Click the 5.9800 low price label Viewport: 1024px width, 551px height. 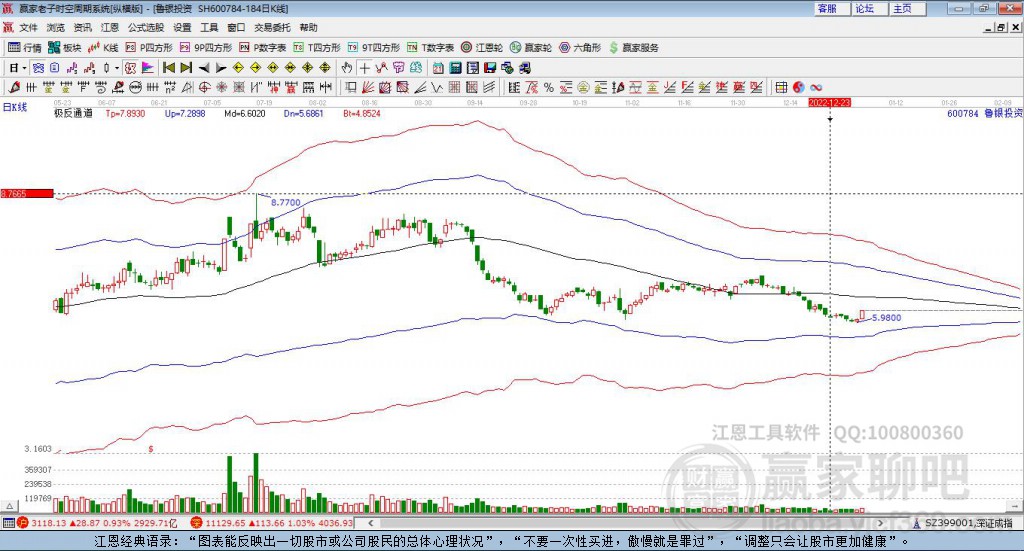click(887, 318)
